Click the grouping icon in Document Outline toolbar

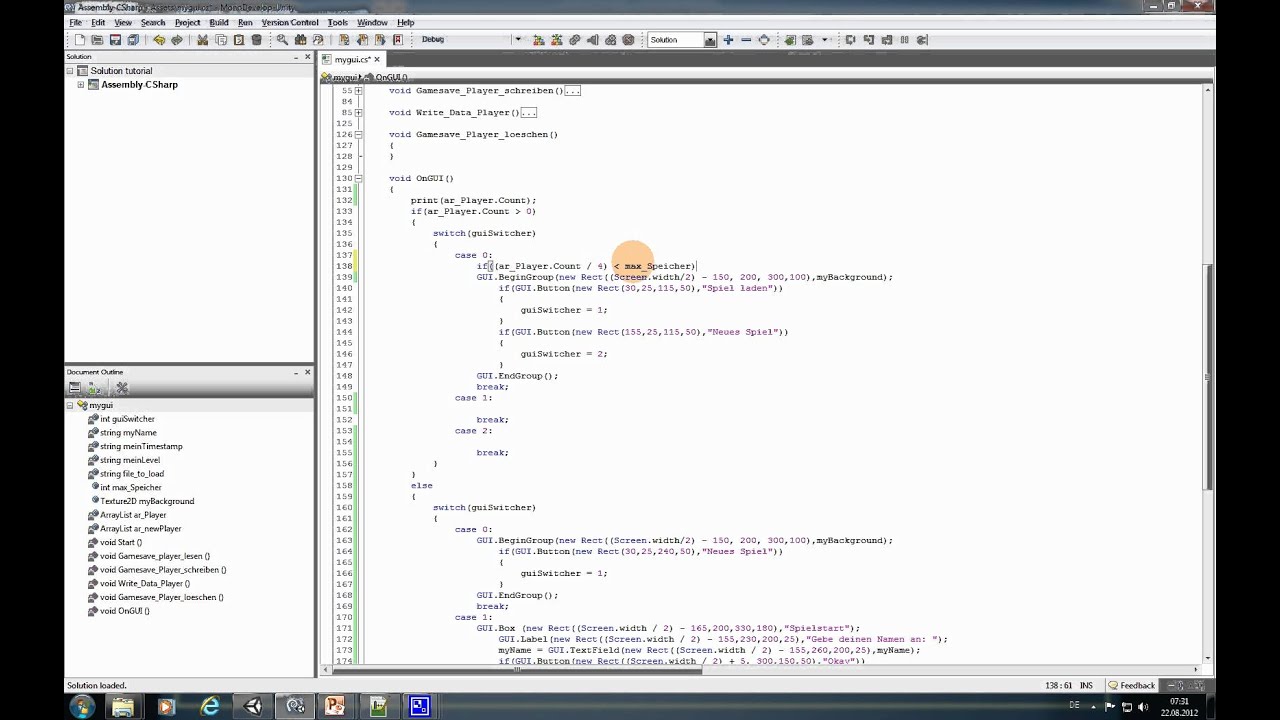pos(75,388)
